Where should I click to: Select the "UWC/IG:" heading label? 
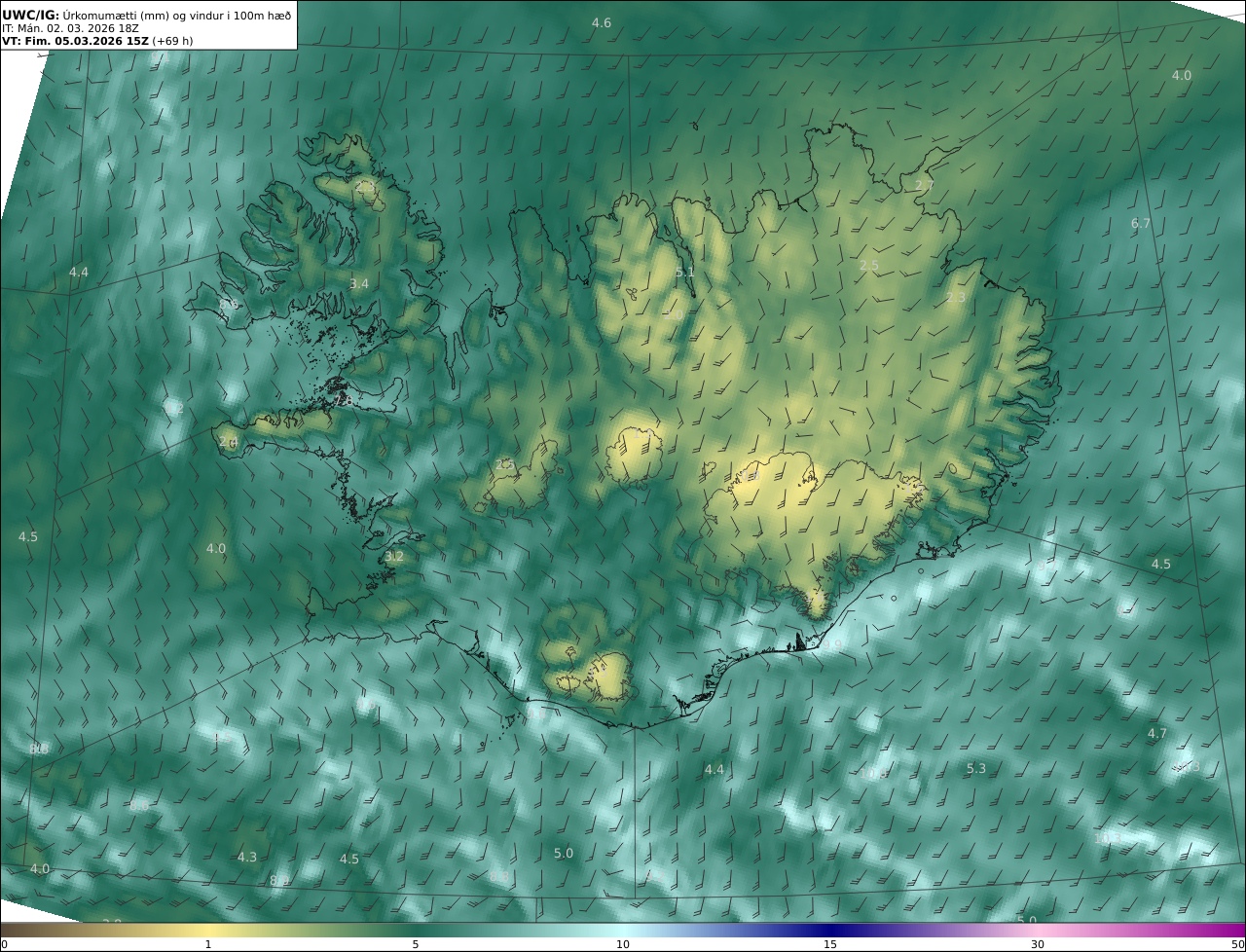pyautogui.click(x=31, y=16)
